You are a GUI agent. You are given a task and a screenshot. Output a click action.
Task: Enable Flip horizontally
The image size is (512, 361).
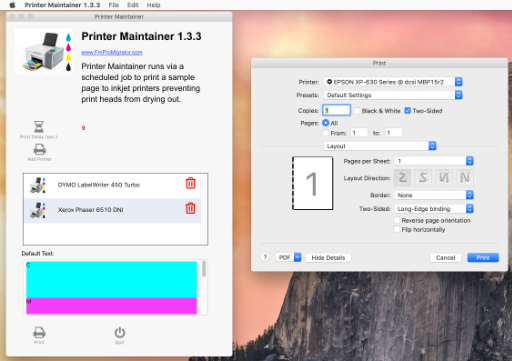[397, 229]
